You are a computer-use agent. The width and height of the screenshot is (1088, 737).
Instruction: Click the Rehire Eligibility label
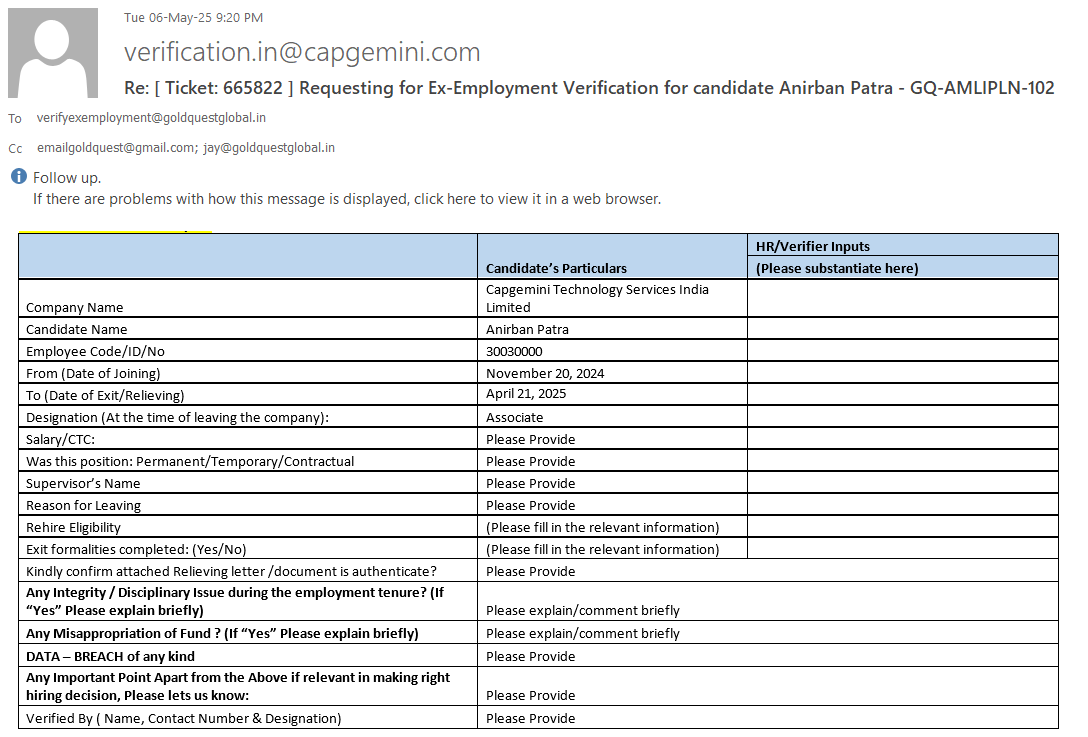point(73,527)
